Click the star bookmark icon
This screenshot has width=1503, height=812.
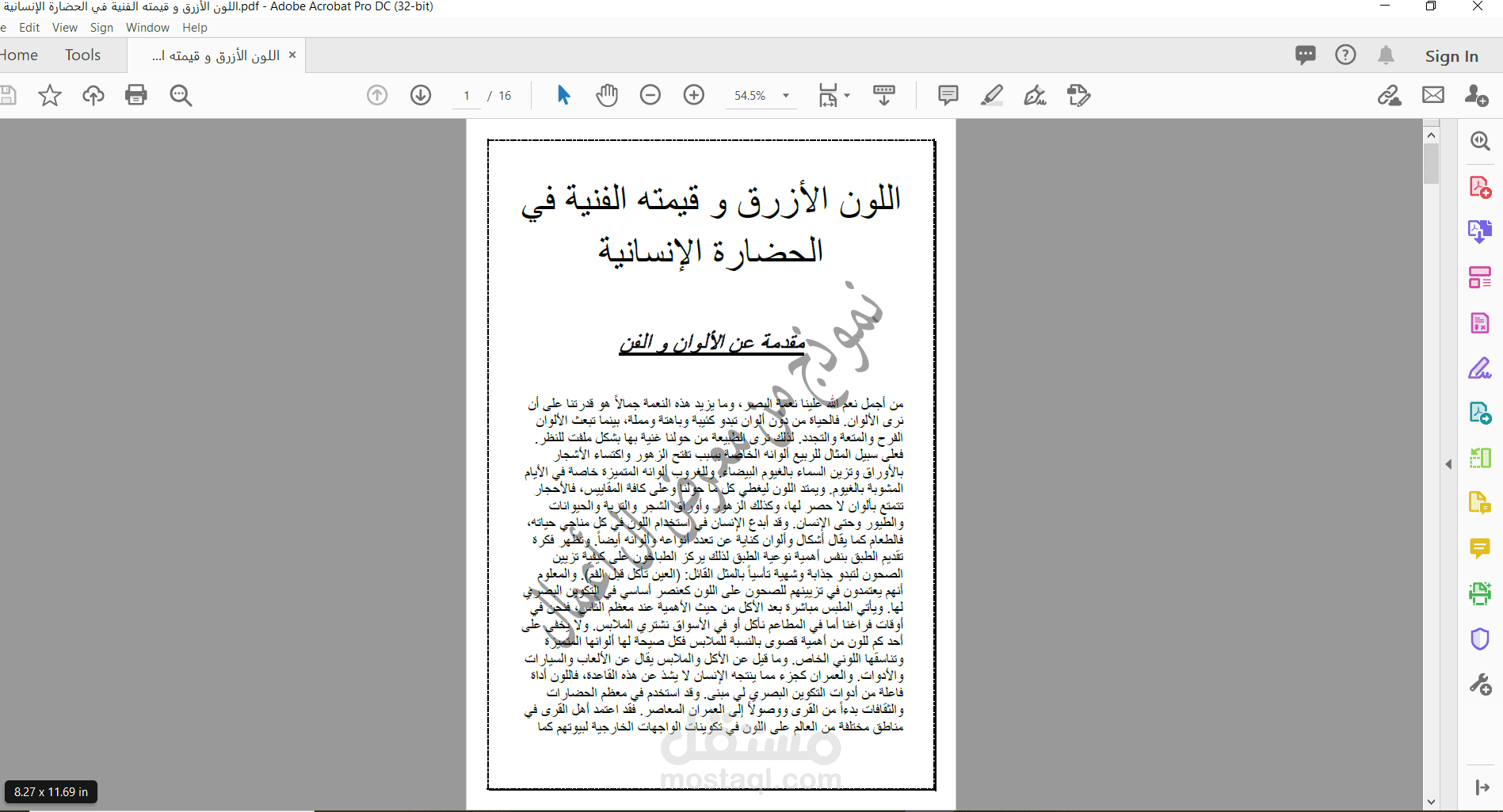pyautogui.click(x=50, y=96)
